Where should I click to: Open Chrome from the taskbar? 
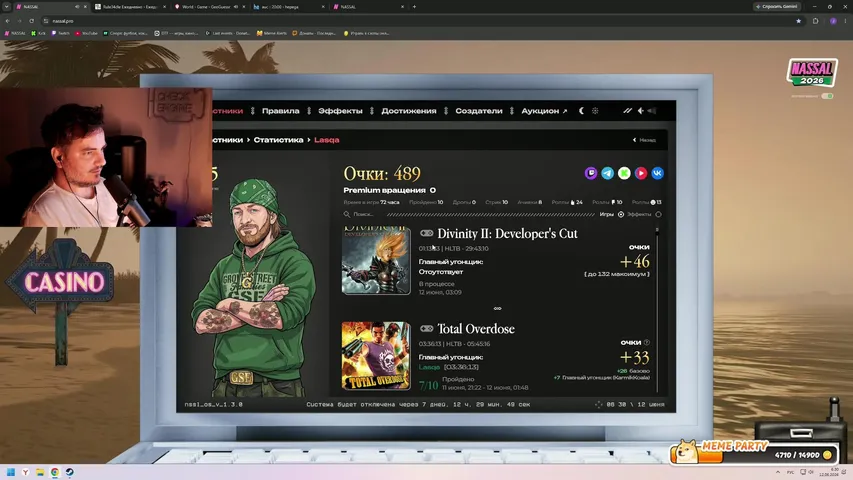[55, 472]
